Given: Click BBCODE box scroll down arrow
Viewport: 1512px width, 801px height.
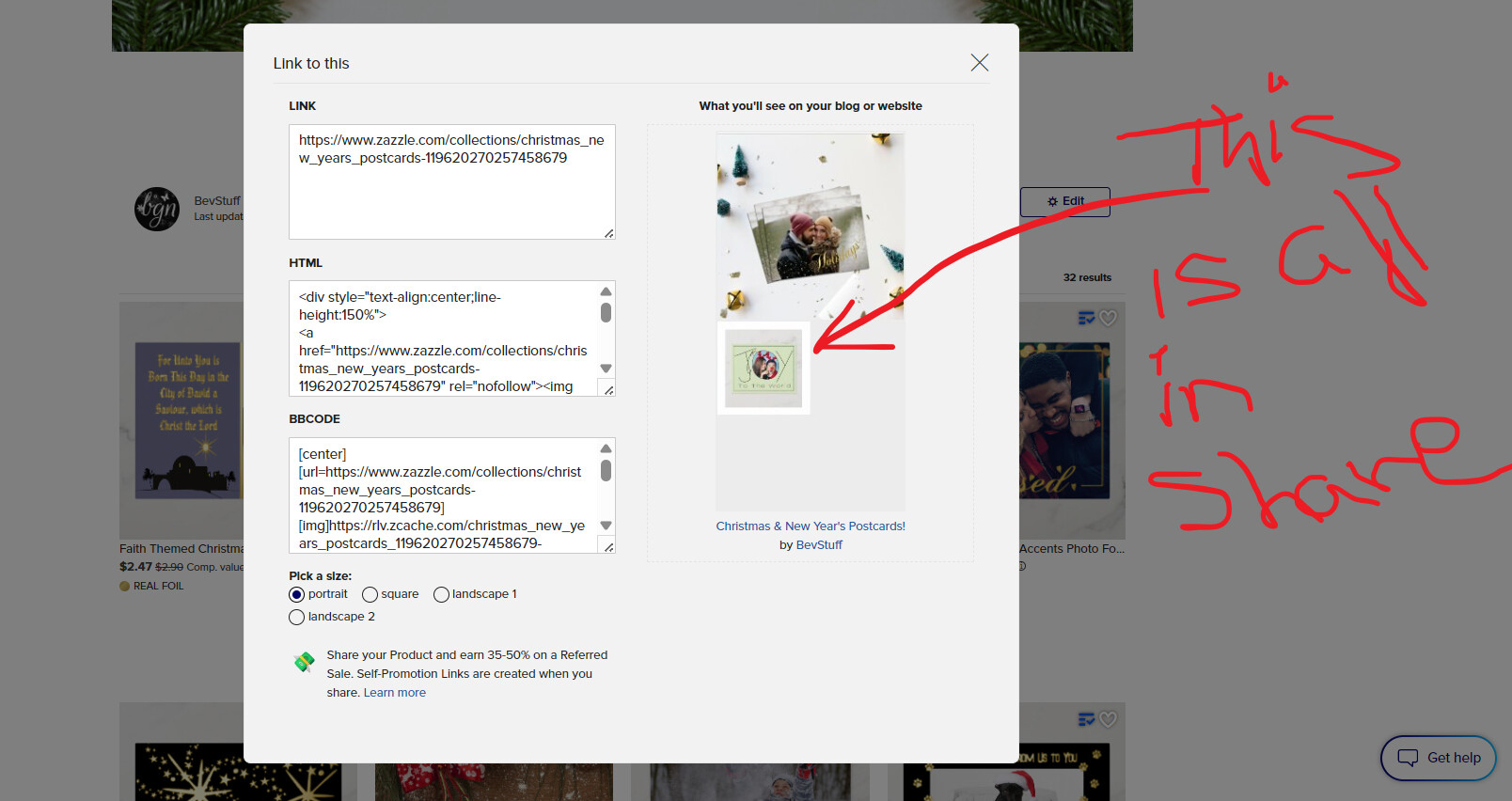Looking at the screenshot, I should 606,526.
